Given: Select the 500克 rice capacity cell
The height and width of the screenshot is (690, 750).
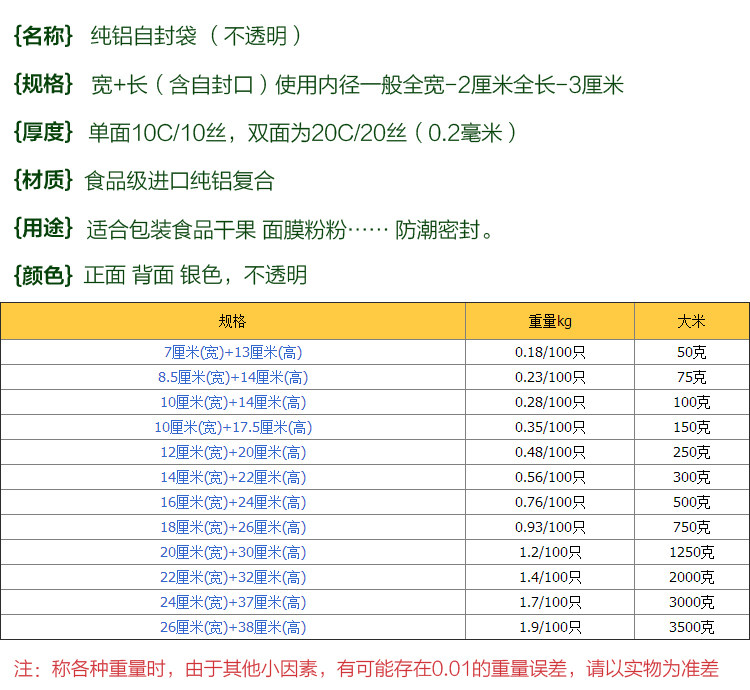Looking at the screenshot, I should (x=692, y=502).
